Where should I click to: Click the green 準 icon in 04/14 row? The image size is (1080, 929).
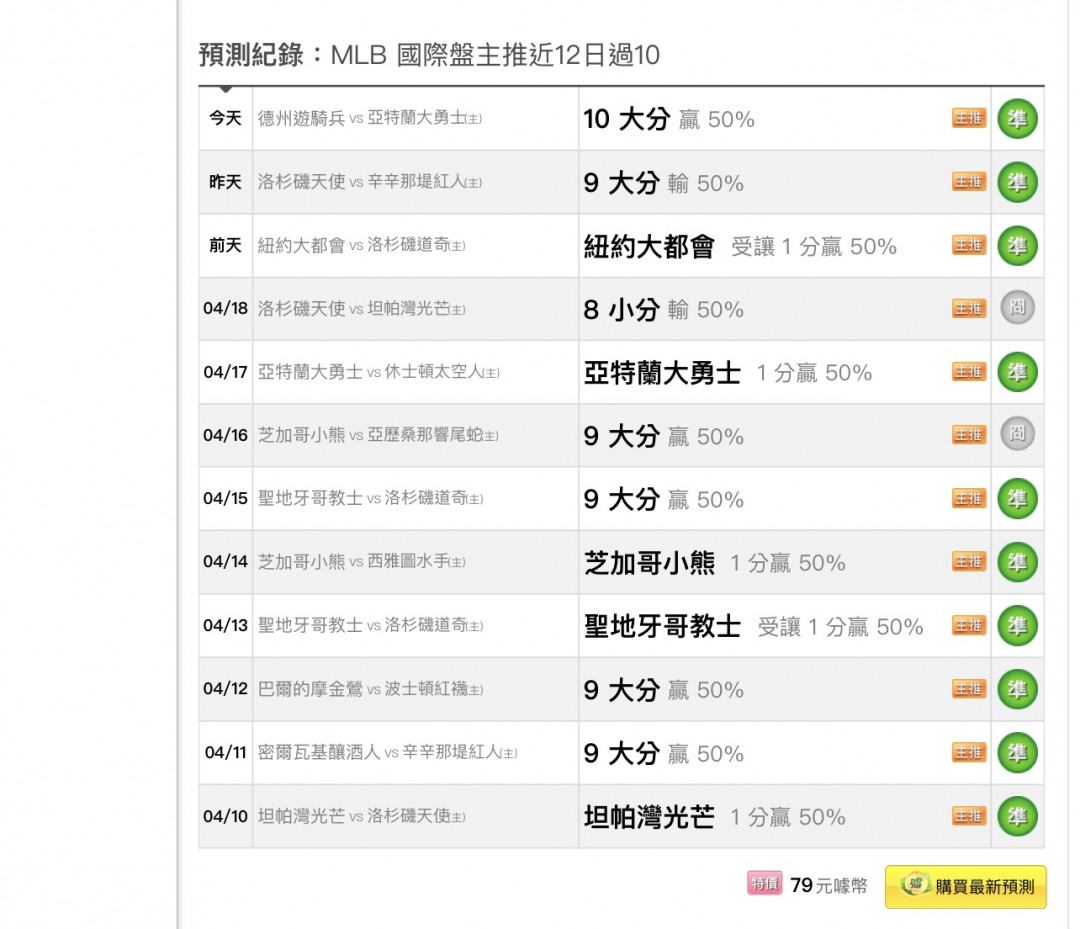(1017, 562)
